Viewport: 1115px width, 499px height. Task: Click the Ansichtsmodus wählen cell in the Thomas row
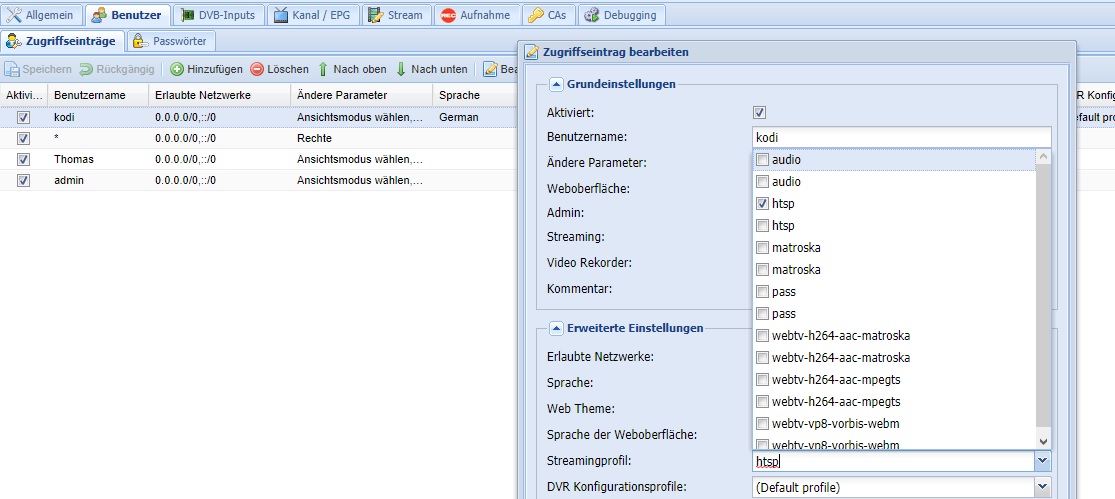(x=362, y=159)
